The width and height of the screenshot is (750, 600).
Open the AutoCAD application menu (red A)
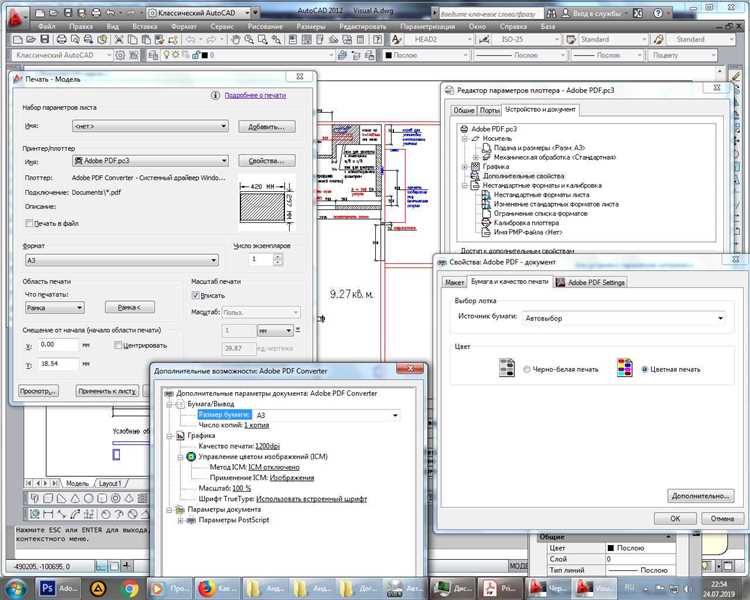point(16,17)
